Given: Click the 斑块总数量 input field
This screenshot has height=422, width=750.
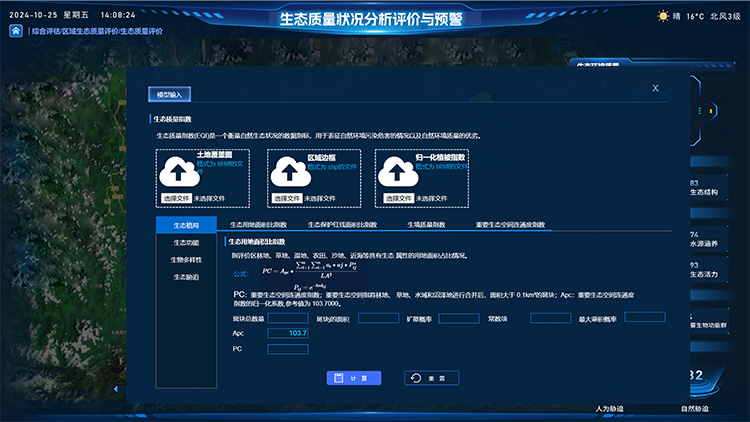Looking at the screenshot, I should tap(288, 318).
